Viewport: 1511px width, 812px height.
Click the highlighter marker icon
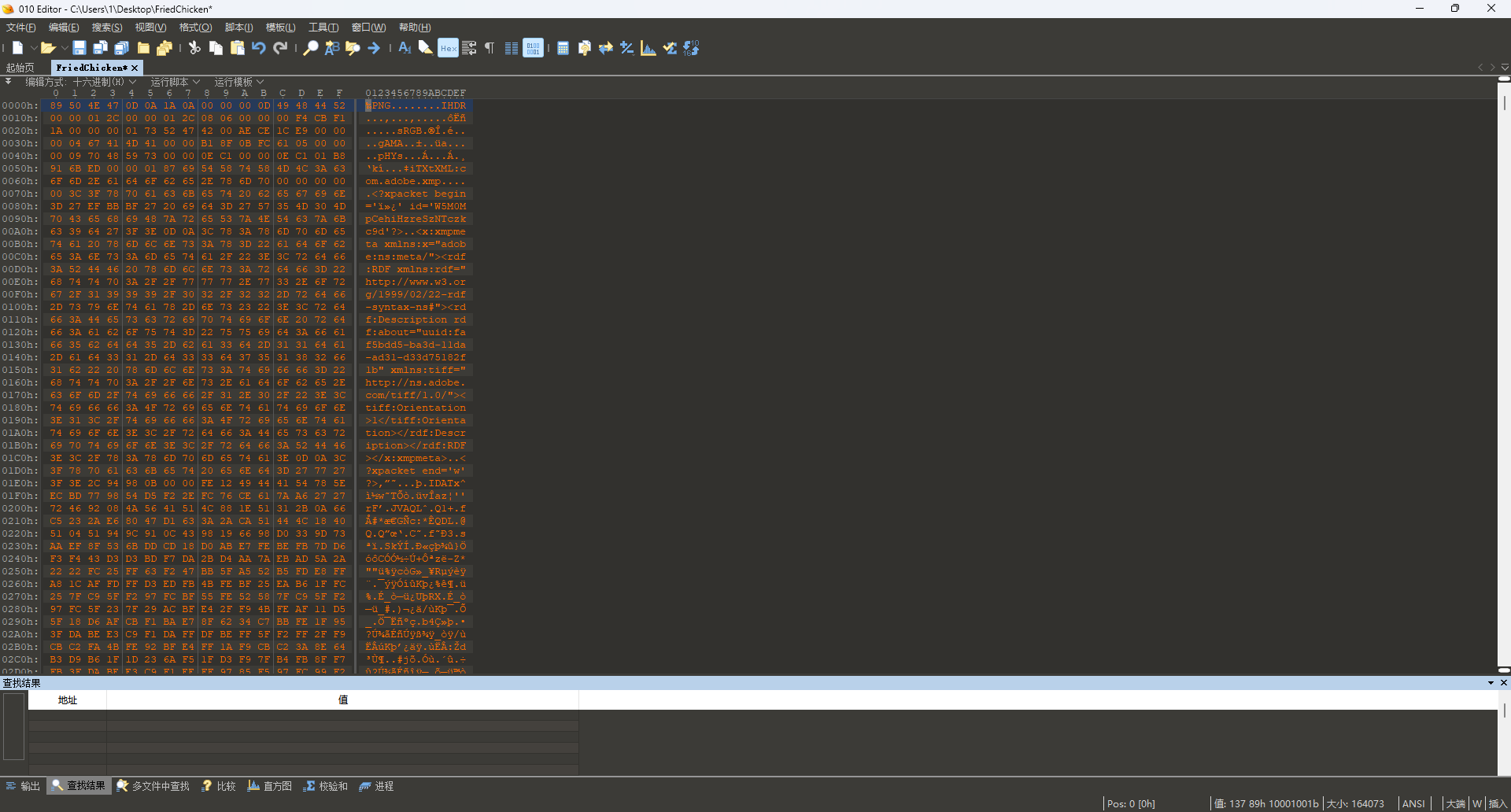[x=425, y=48]
